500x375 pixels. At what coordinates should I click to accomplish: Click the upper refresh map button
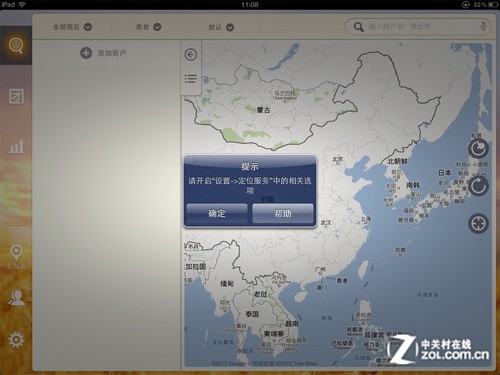point(478,149)
